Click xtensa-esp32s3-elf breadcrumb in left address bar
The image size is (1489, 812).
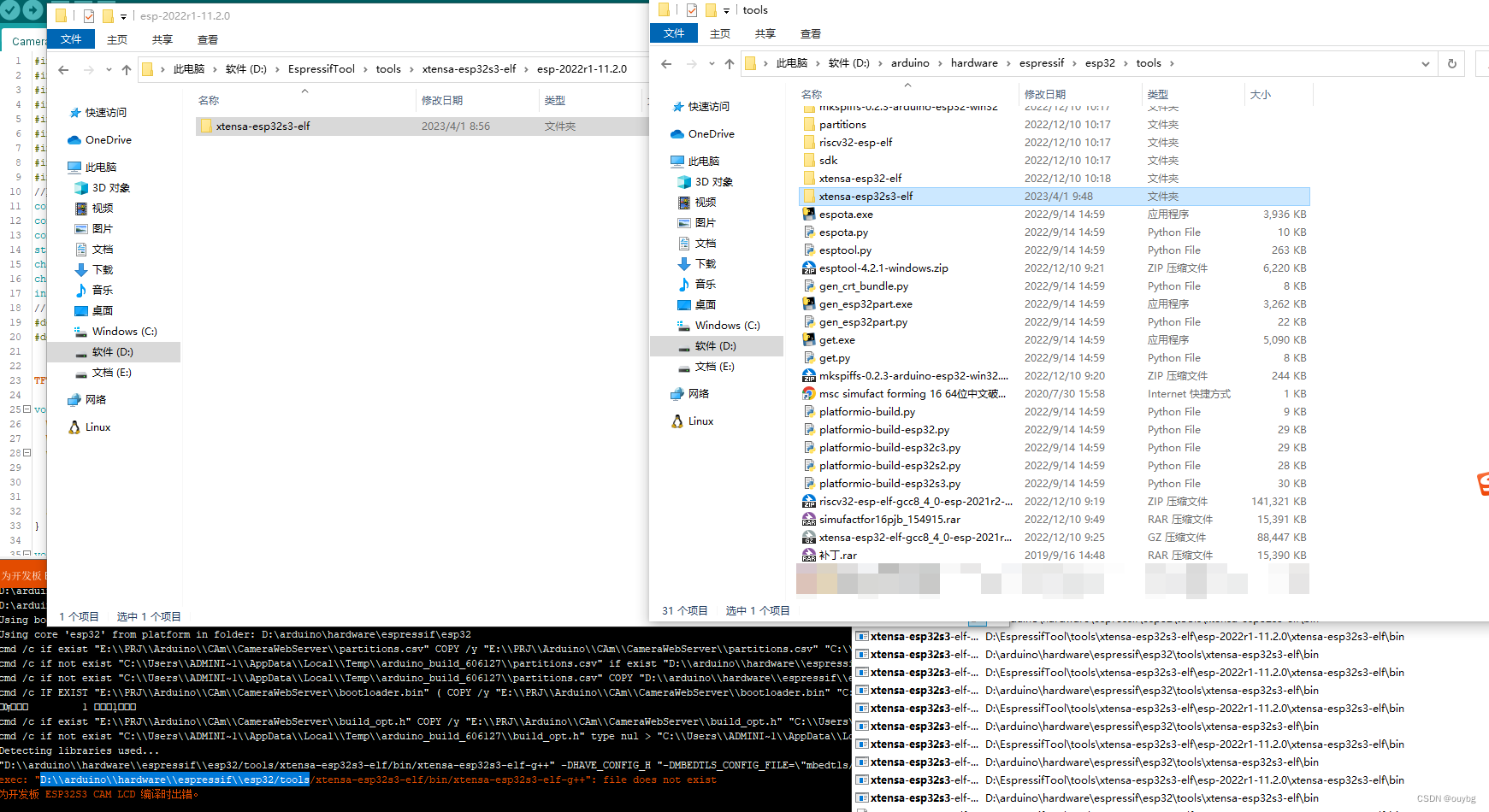pyautogui.click(x=469, y=69)
